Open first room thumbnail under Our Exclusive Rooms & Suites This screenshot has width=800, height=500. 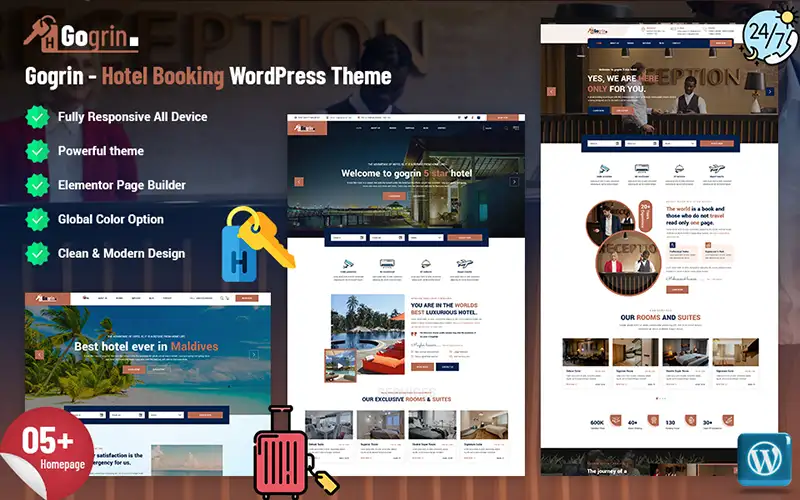pyautogui.click(x=329, y=424)
